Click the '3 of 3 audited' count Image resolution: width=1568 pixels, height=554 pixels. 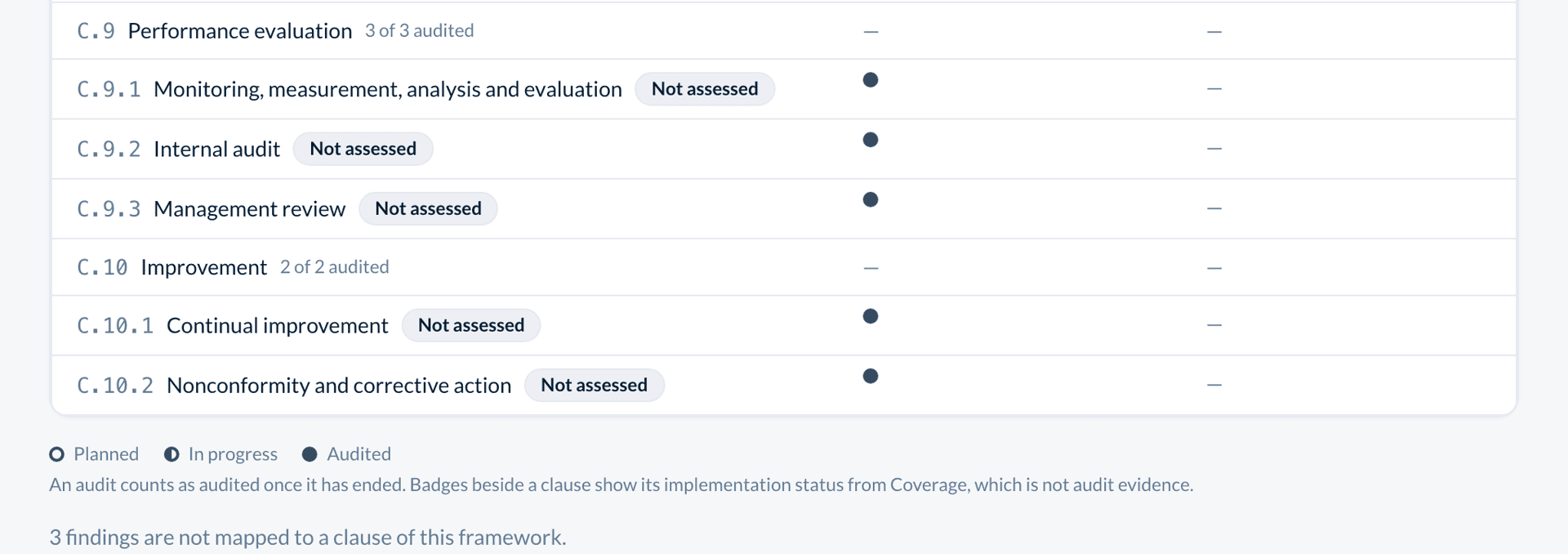click(420, 30)
